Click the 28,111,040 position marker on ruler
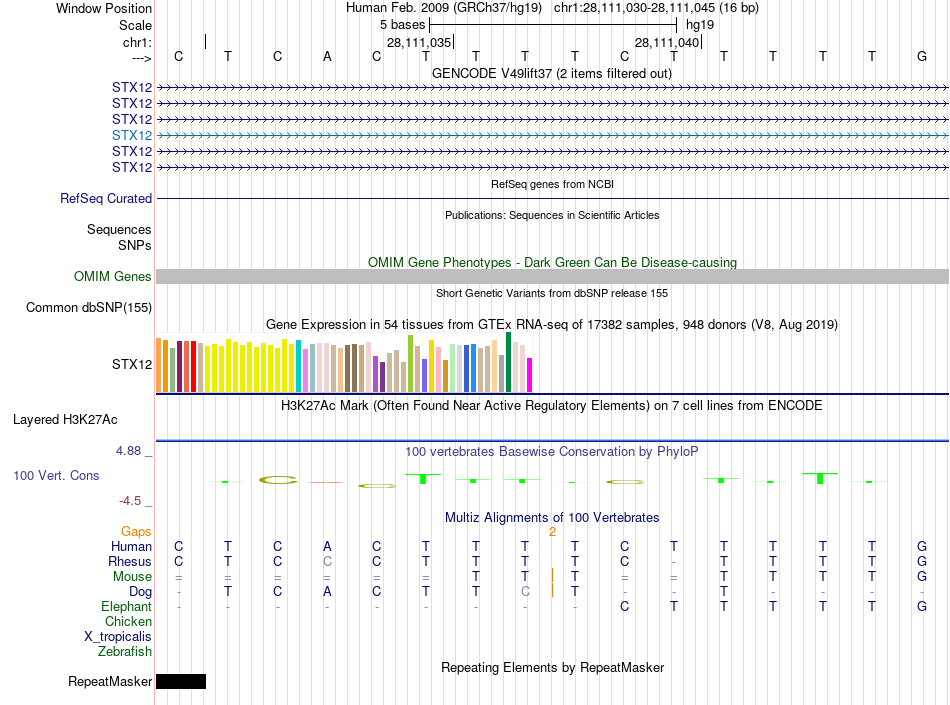Viewport: 950px width, 705px height. click(x=668, y=42)
